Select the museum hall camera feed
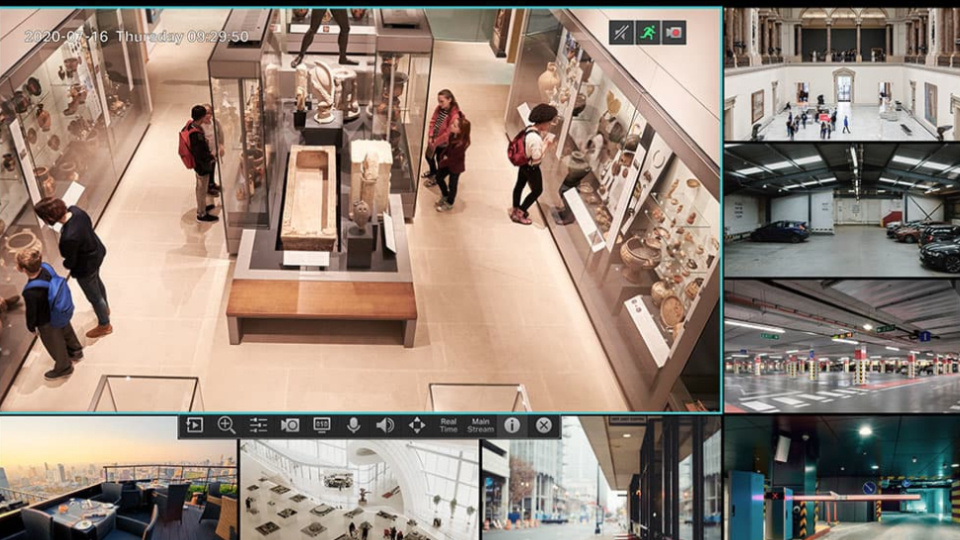 tap(840, 74)
